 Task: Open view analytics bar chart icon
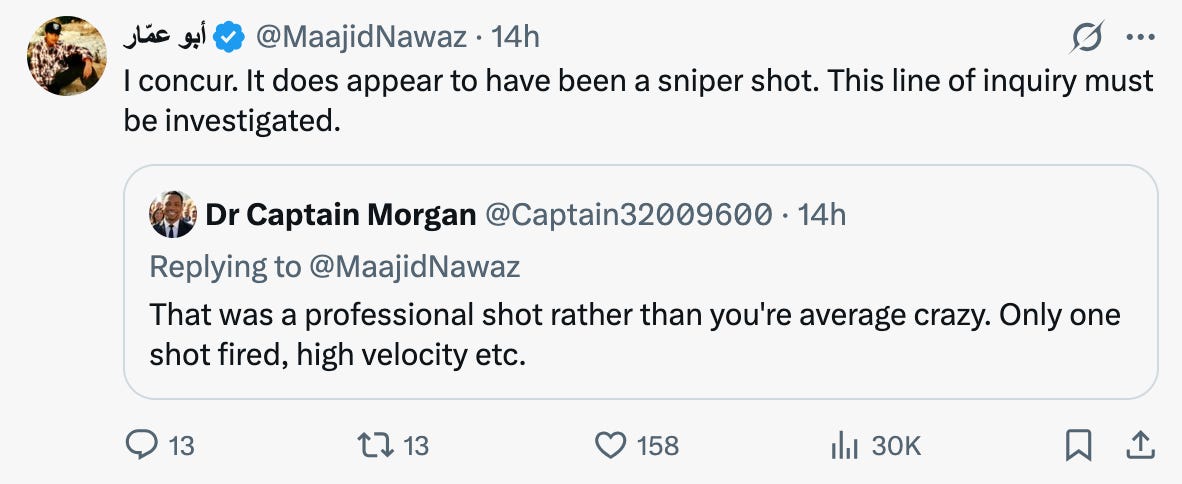coord(845,445)
